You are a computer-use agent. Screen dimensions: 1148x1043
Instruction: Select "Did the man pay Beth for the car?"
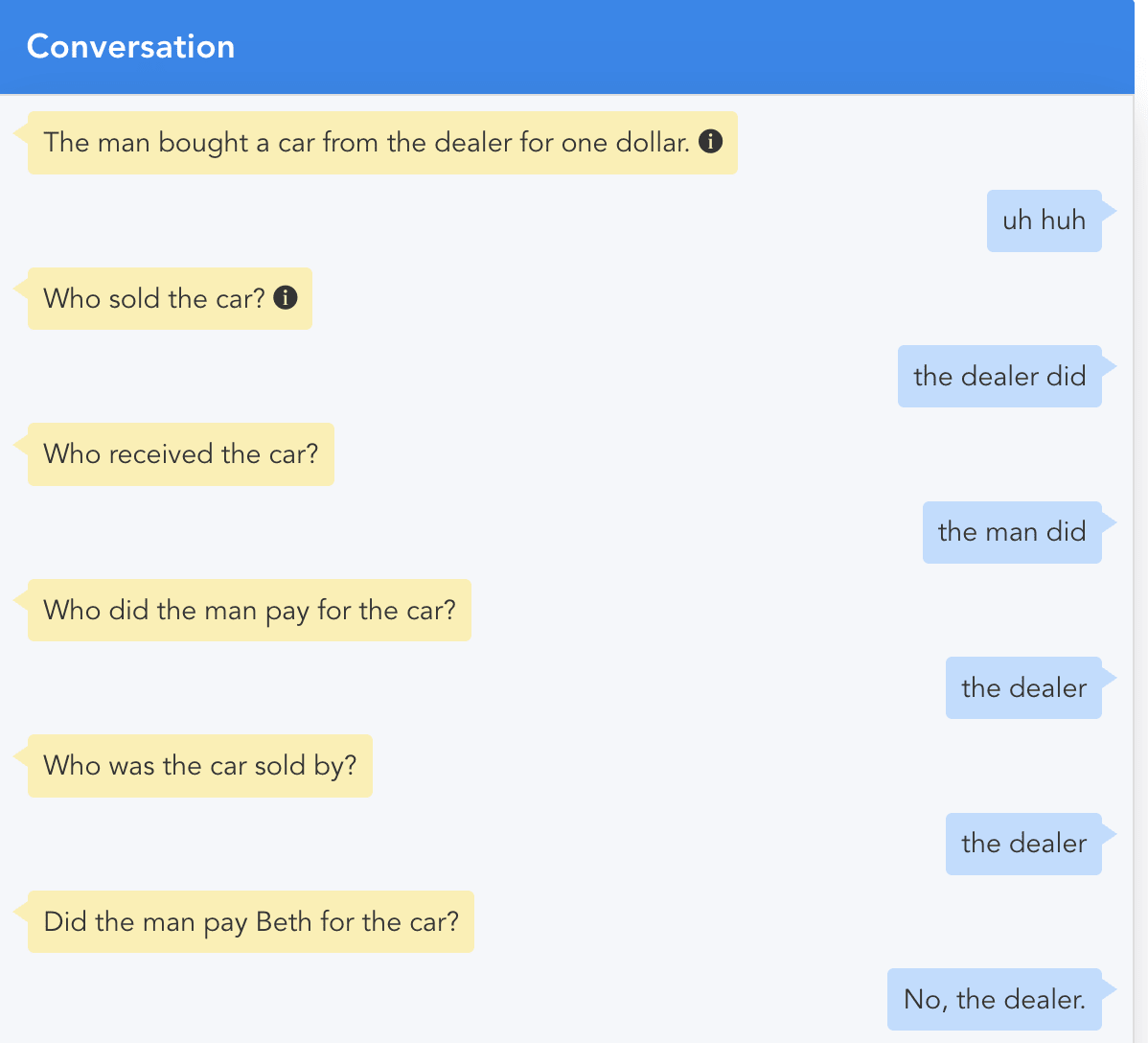251,922
